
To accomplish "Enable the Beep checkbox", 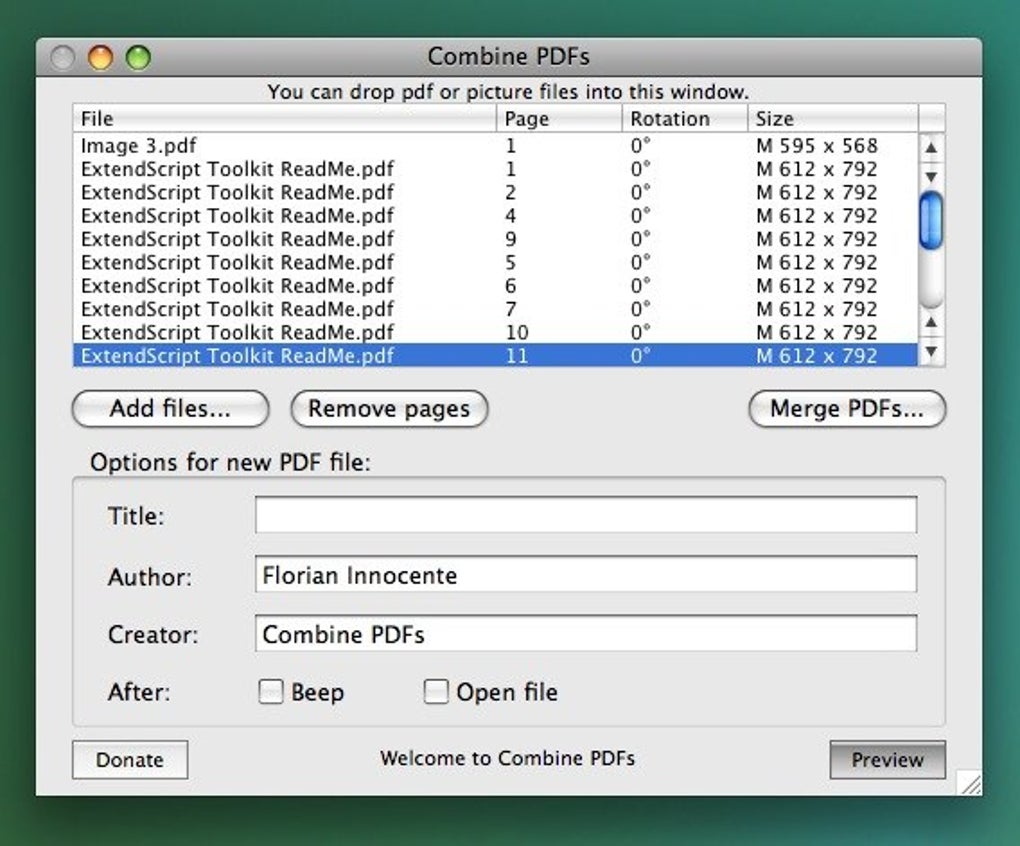I will 270,692.
